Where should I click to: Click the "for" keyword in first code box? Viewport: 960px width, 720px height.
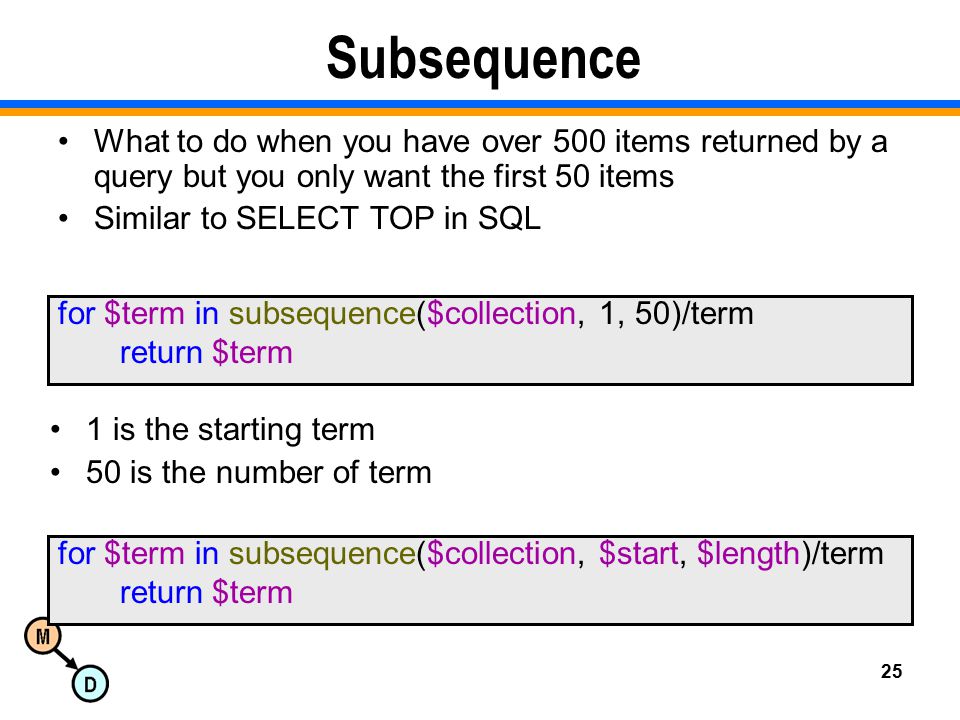pyautogui.click(x=76, y=313)
